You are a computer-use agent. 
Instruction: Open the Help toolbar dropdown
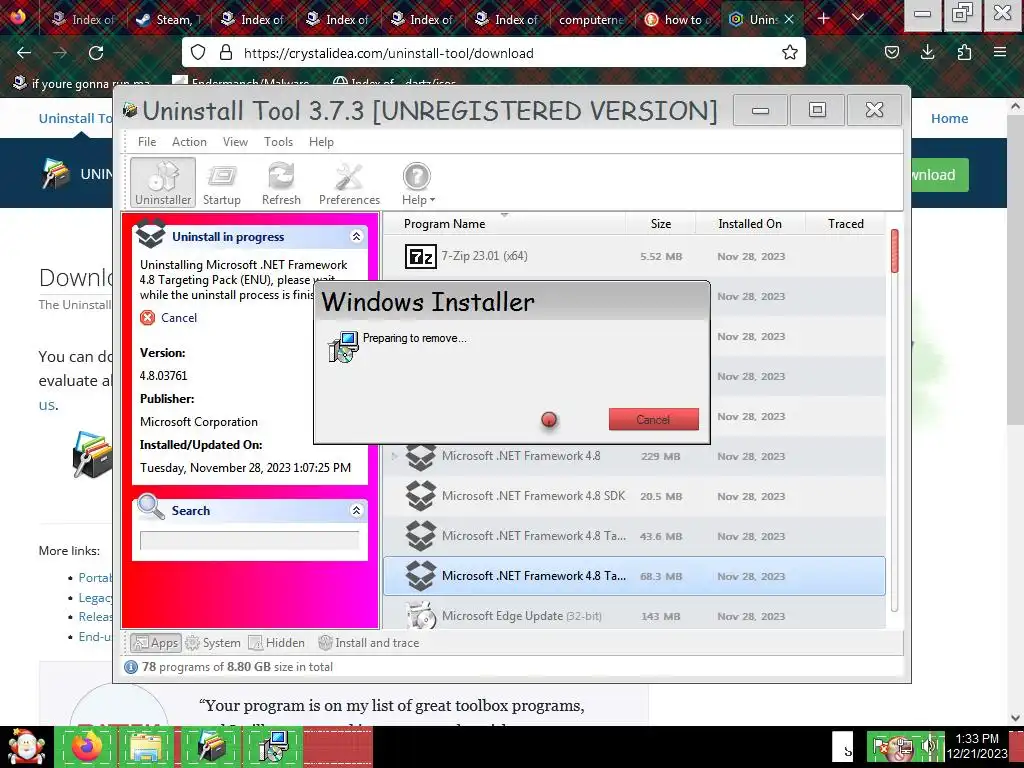418,184
